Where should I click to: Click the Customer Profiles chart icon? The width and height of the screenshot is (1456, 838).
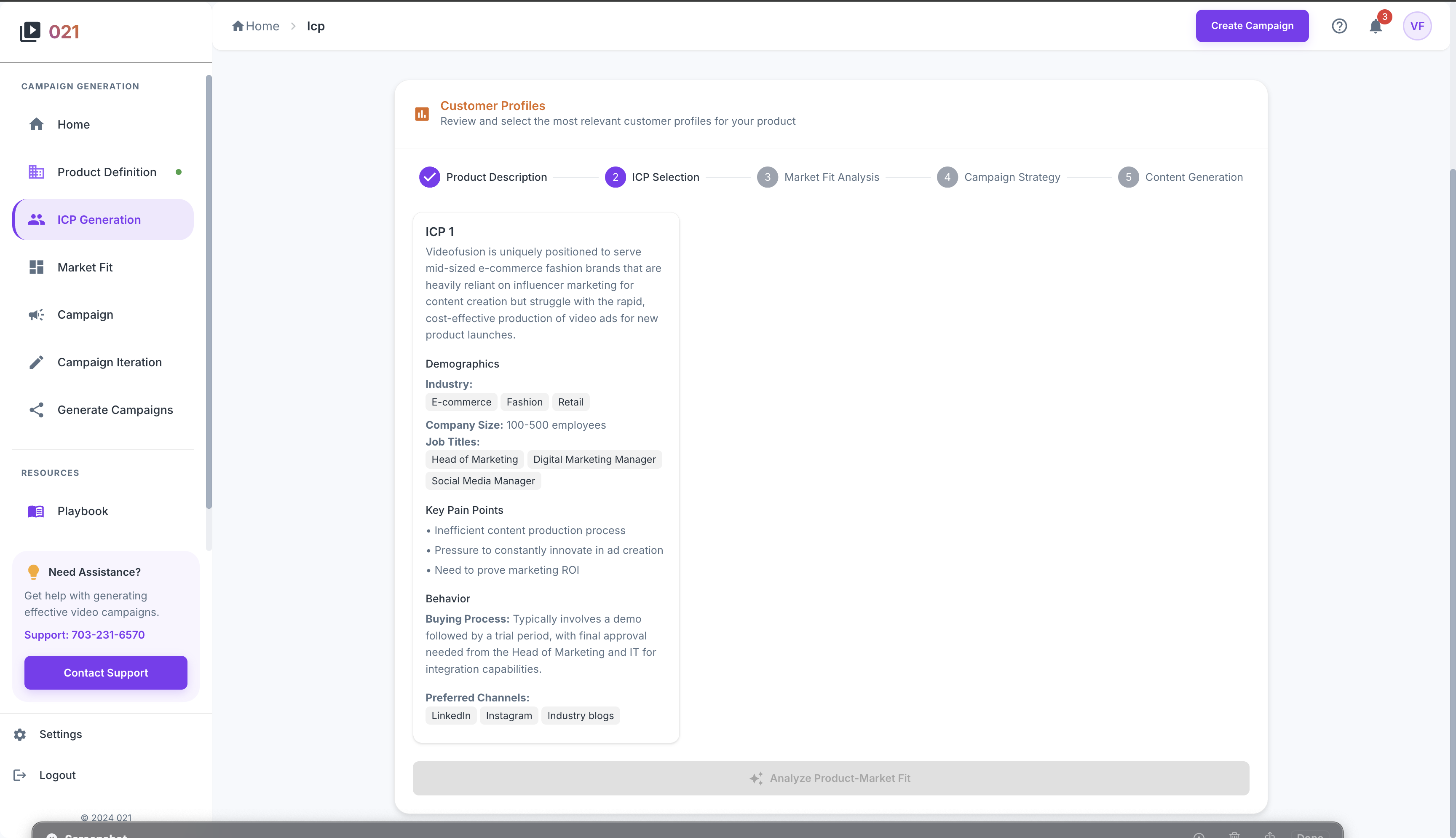coord(422,114)
